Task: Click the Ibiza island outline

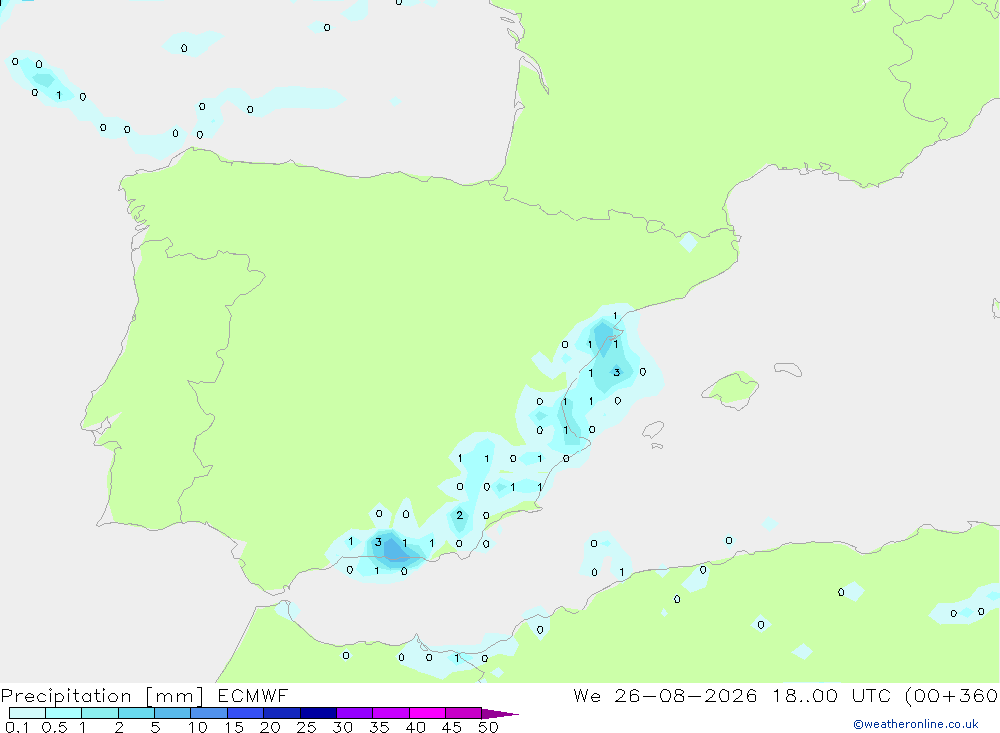Action: (653, 430)
